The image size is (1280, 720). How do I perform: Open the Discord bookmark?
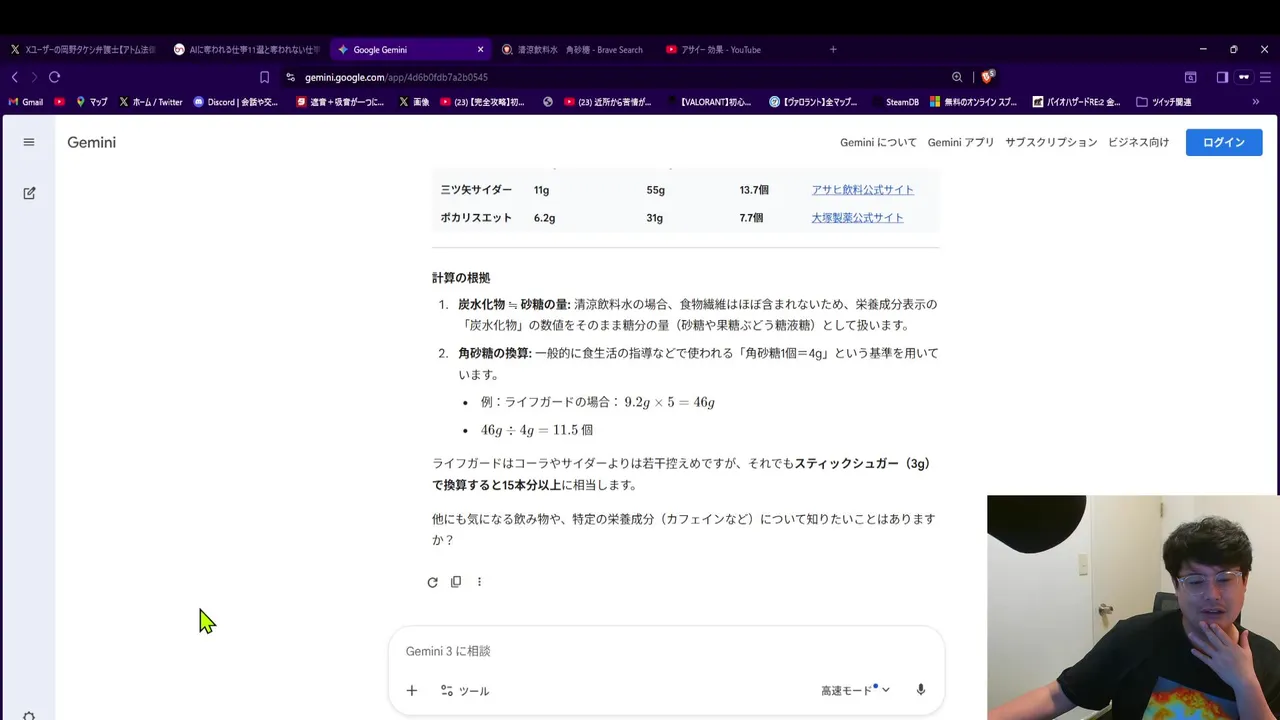tap(236, 102)
